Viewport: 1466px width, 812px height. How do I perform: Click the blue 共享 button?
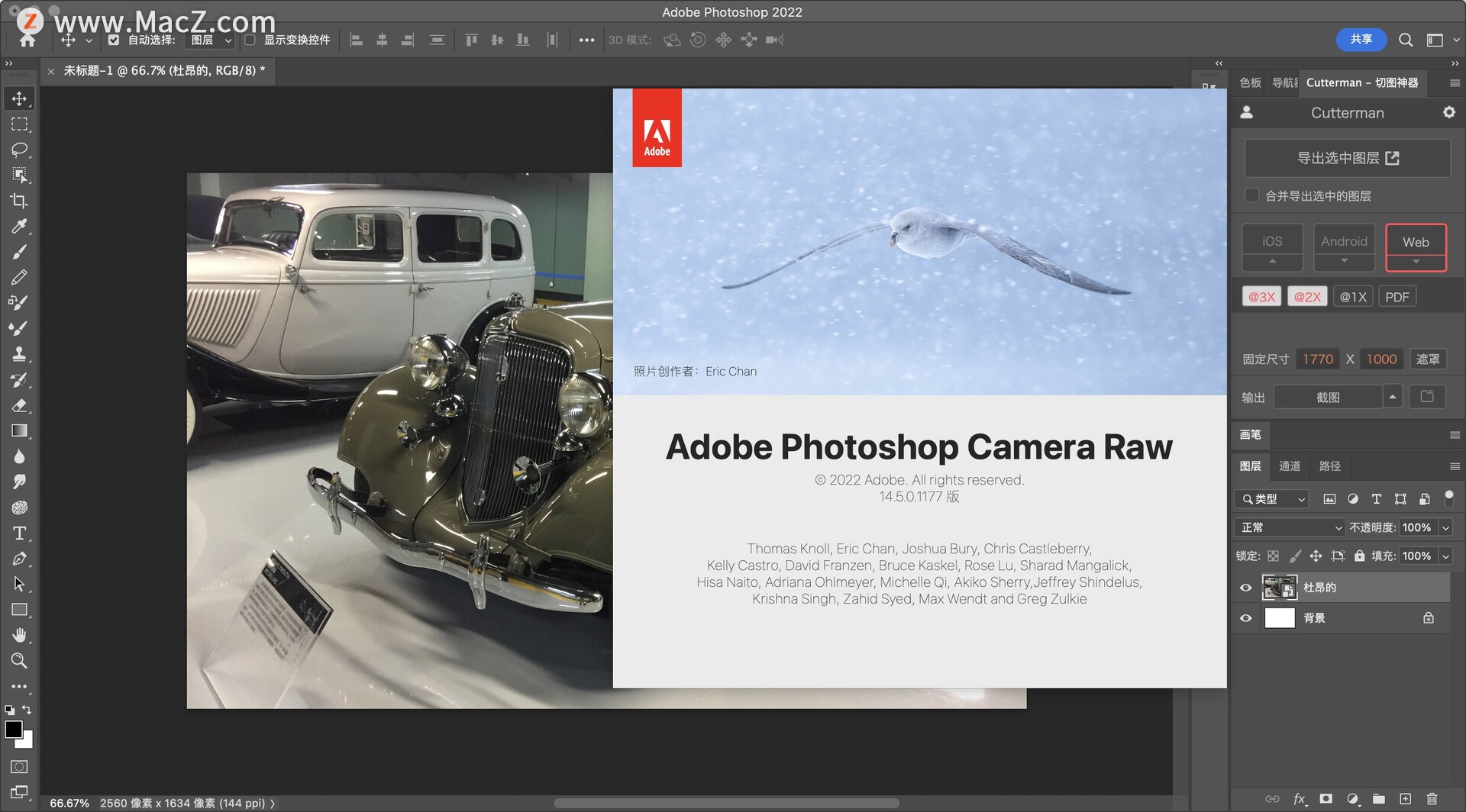pos(1361,40)
